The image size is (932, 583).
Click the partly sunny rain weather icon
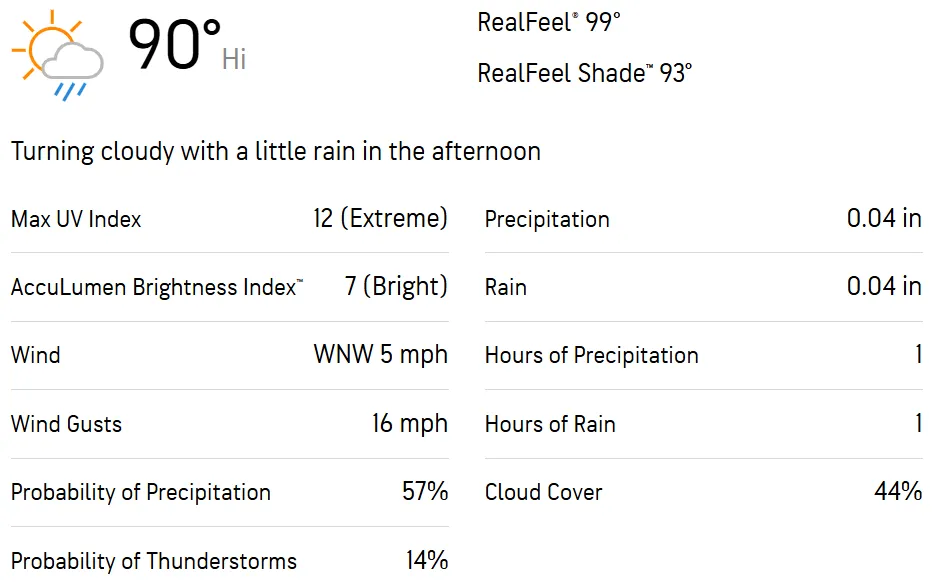click(58, 55)
